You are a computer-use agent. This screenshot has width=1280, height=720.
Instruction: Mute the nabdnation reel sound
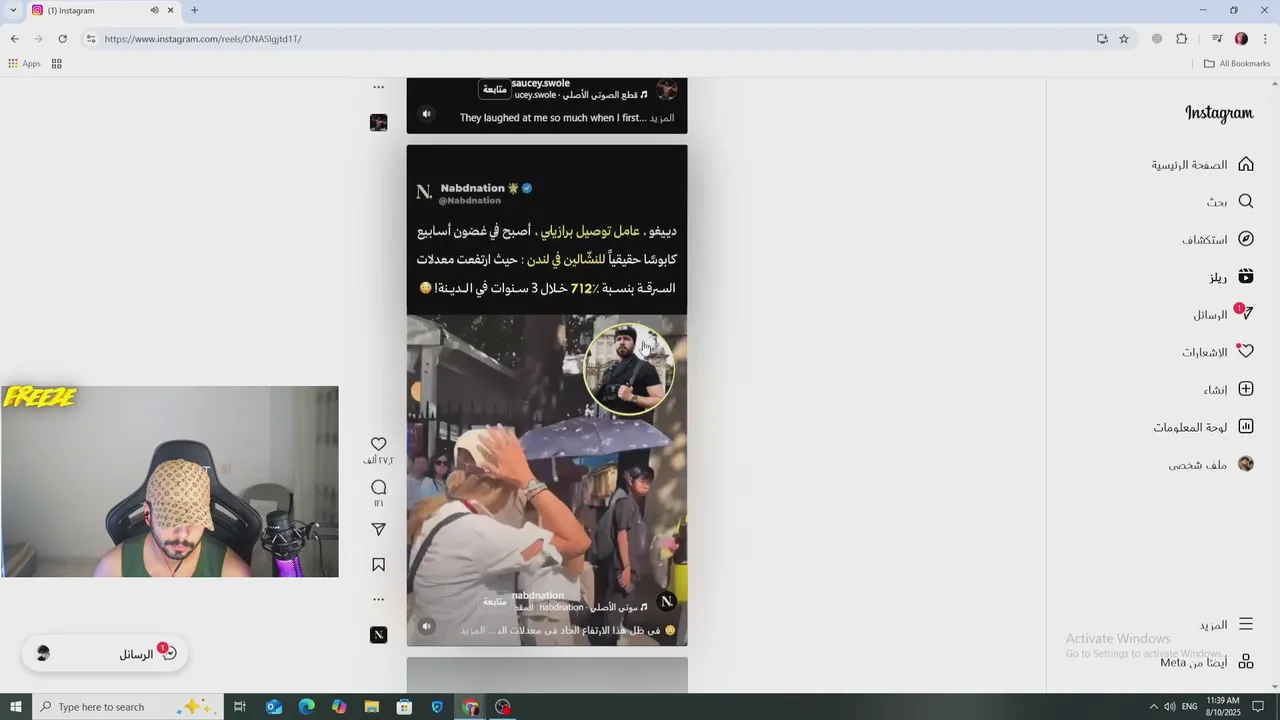(426, 626)
